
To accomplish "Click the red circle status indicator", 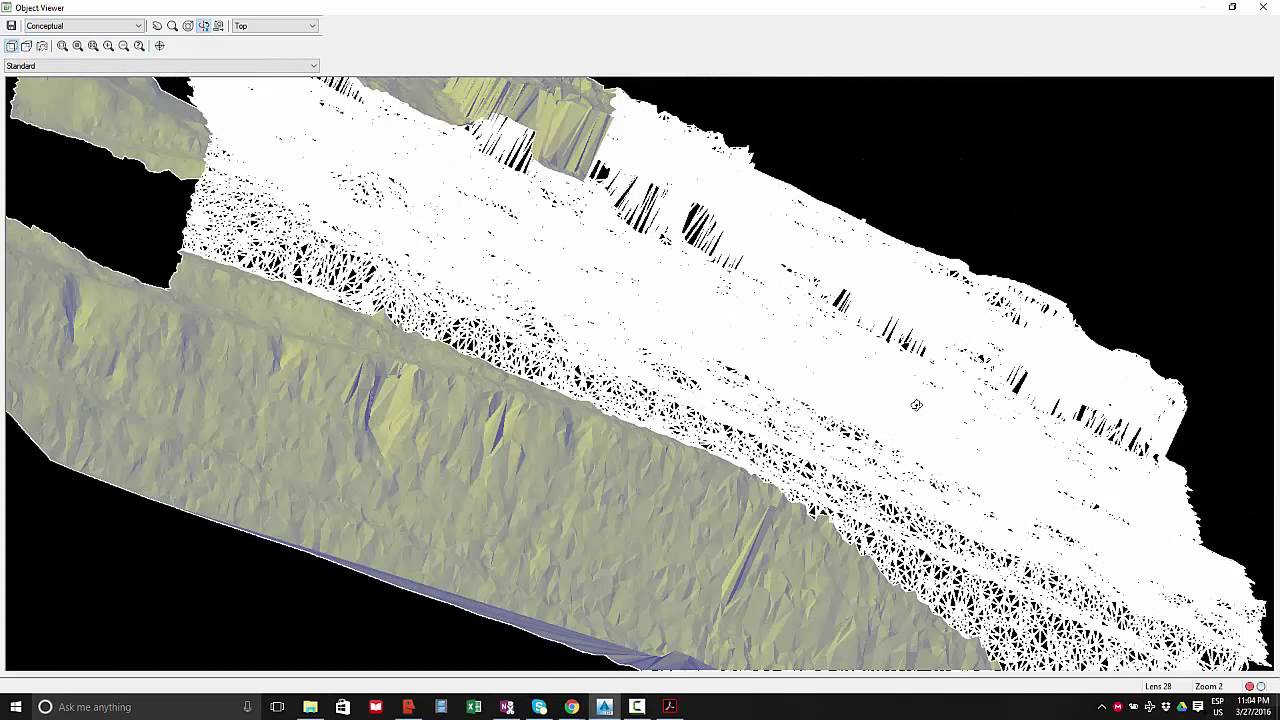I will click(1249, 686).
